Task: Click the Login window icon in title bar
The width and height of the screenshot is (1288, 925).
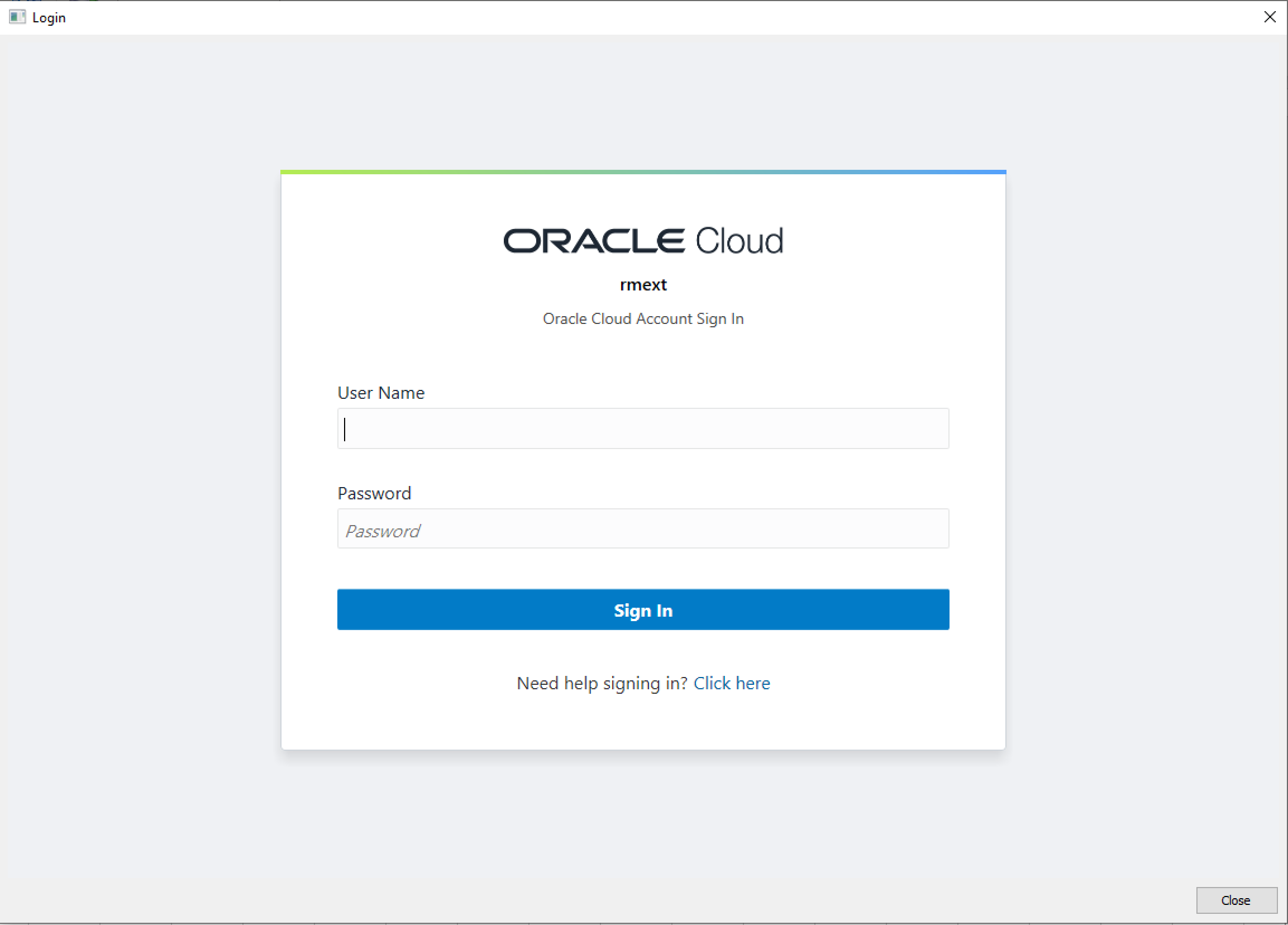Action: point(17,17)
